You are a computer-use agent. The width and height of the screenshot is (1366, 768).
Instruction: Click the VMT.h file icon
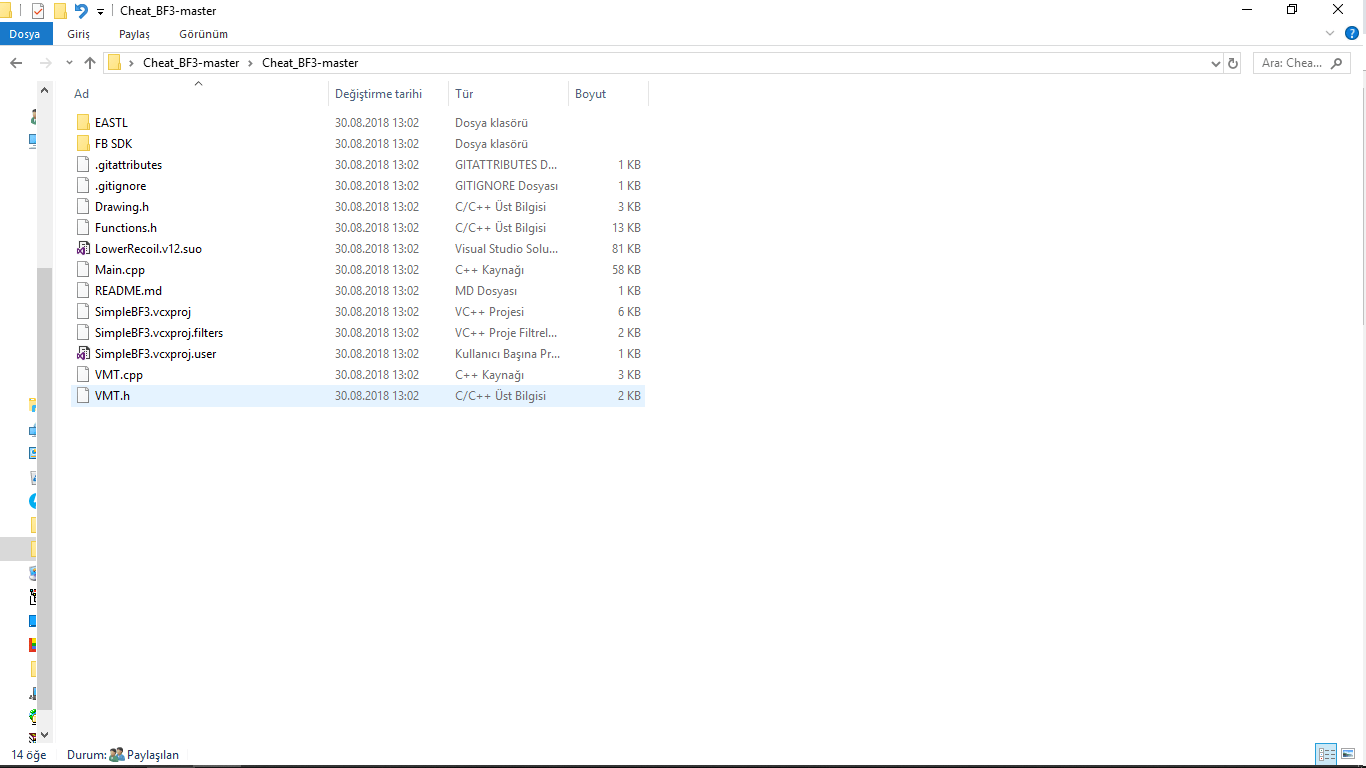[x=83, y=396]
